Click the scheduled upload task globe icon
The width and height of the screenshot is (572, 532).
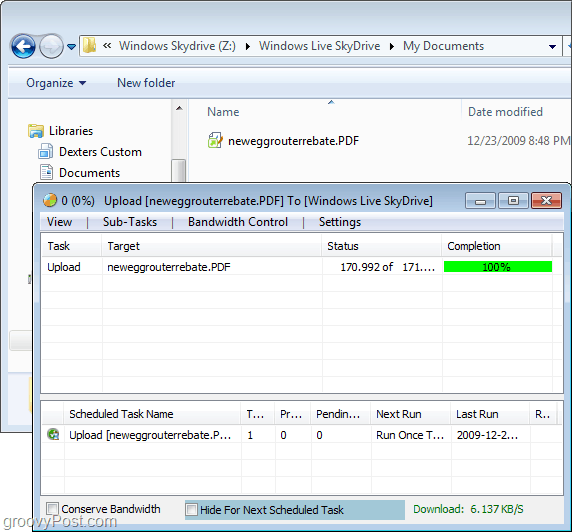click(x=53, y=434)
